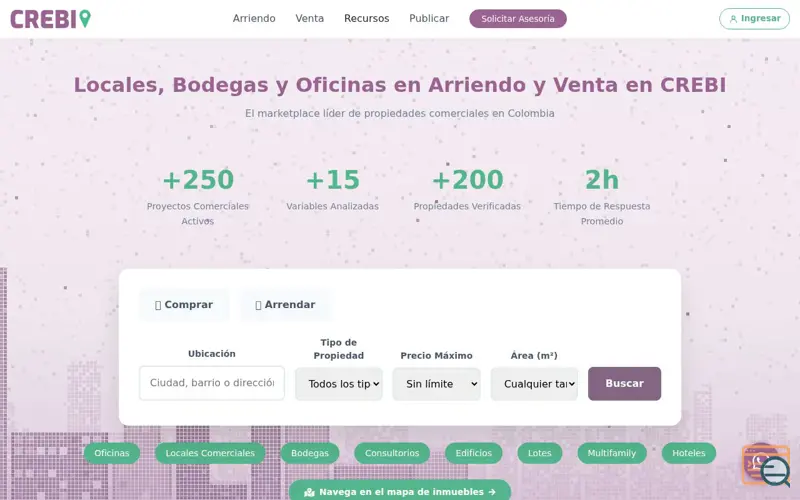Open the Venta menu
This screenshot has width=800, height=500.
point(310,18)
